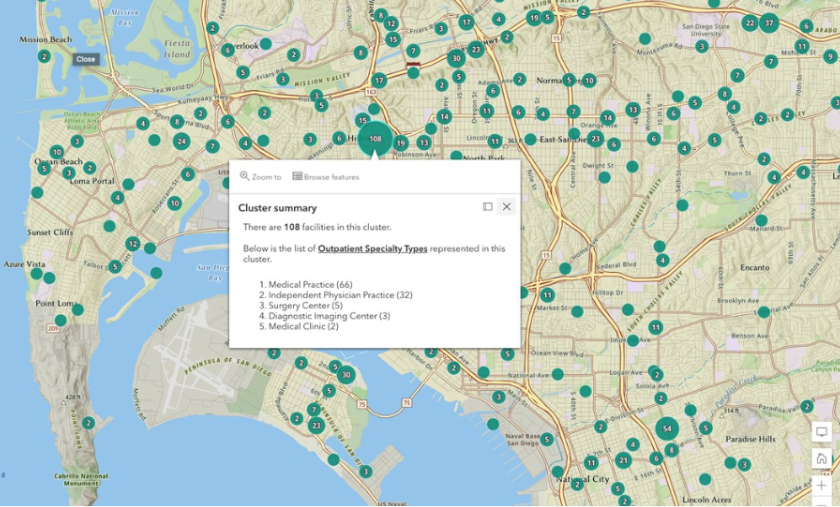Select the 37 cluster marker

tap(769, 23)
